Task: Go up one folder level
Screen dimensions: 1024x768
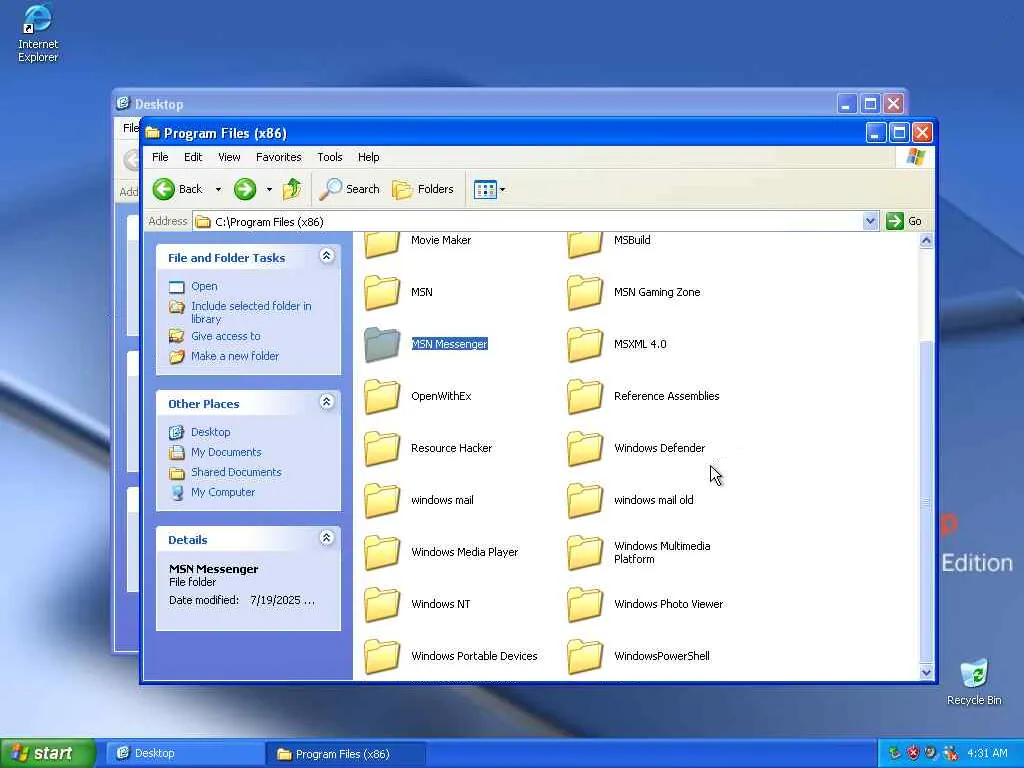Action: coord(292,189)
